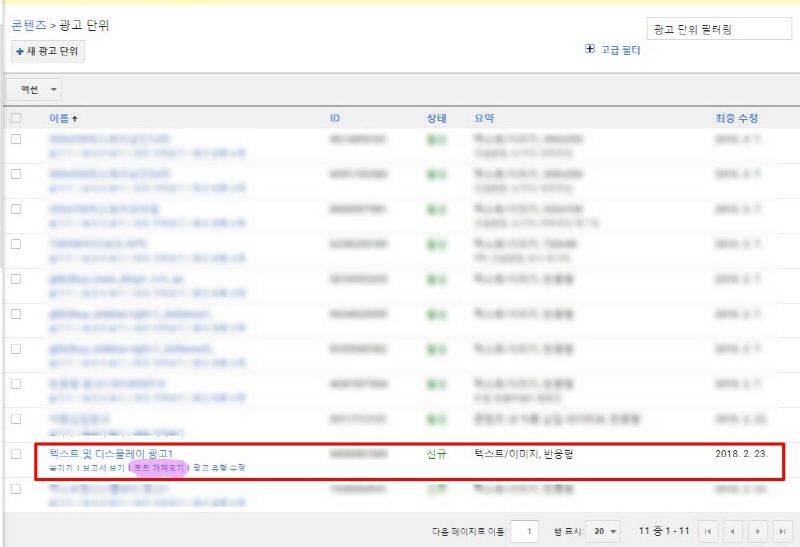Sort the table by the 최종 수정 column

[736, 118]
